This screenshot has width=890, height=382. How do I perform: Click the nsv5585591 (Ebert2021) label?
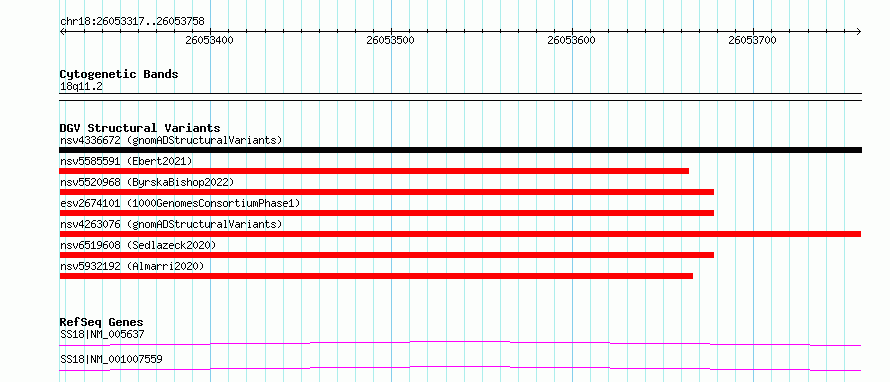(x=126, y=161)
